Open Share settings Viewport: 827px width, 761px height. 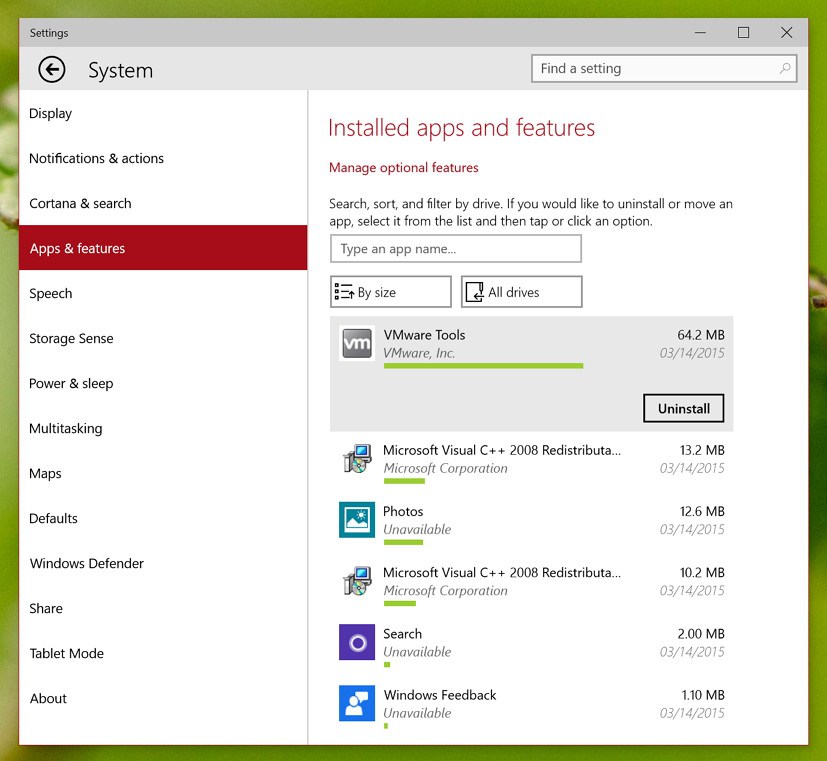[x=163, y=608]
